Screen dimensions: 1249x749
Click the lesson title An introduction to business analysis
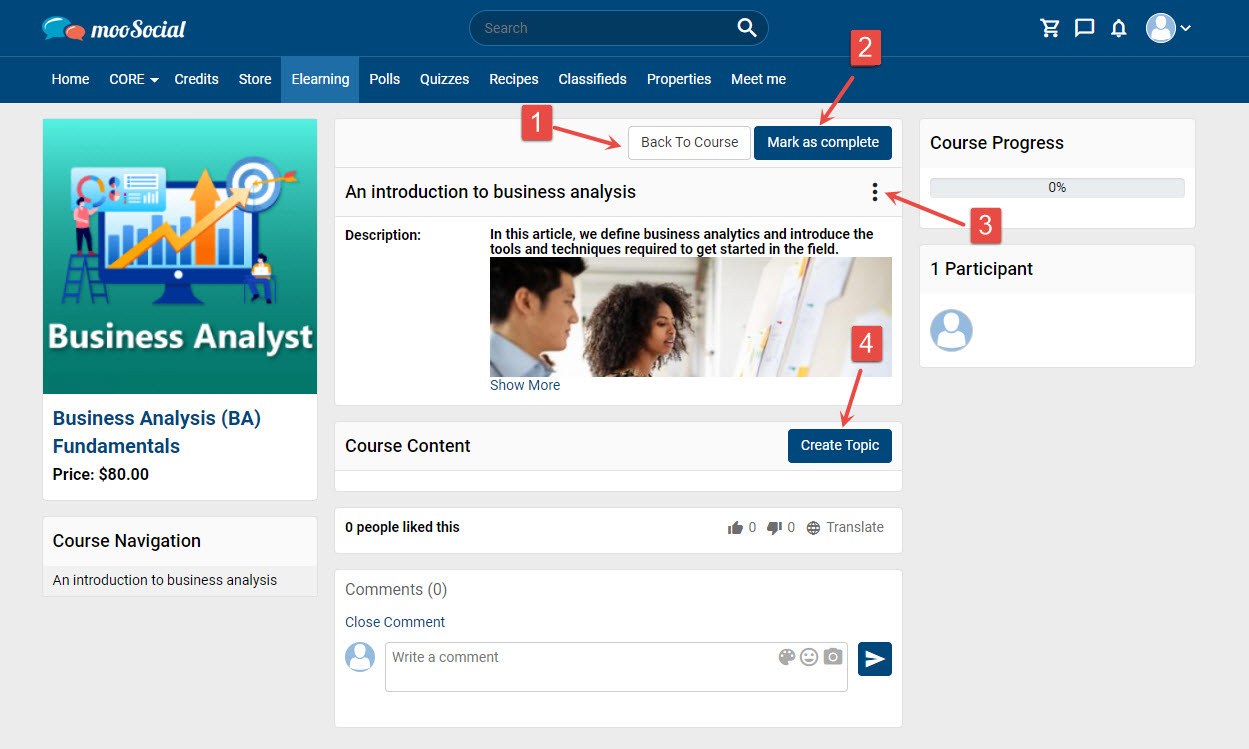pyautogui.click(x=491, y=192)
